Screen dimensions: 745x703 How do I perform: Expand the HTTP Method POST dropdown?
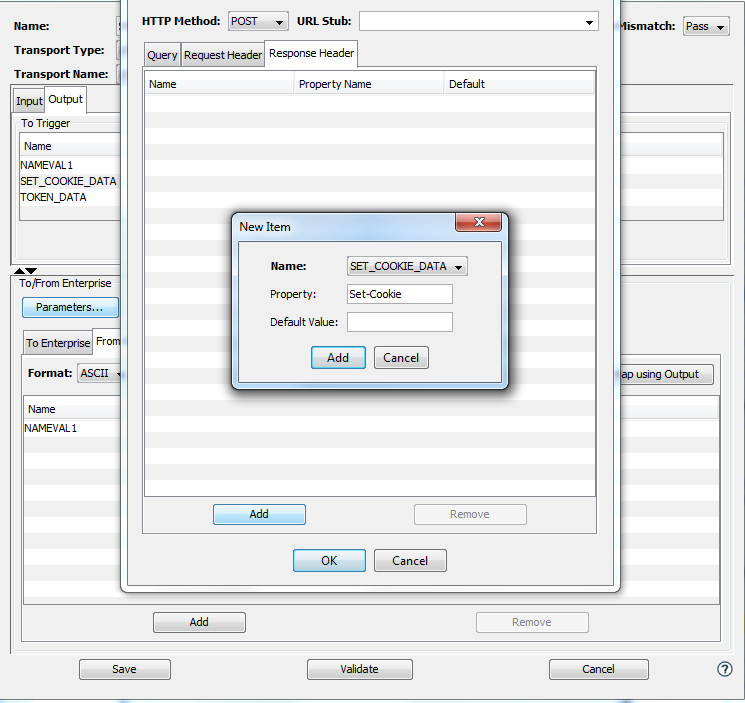[257, 21]
